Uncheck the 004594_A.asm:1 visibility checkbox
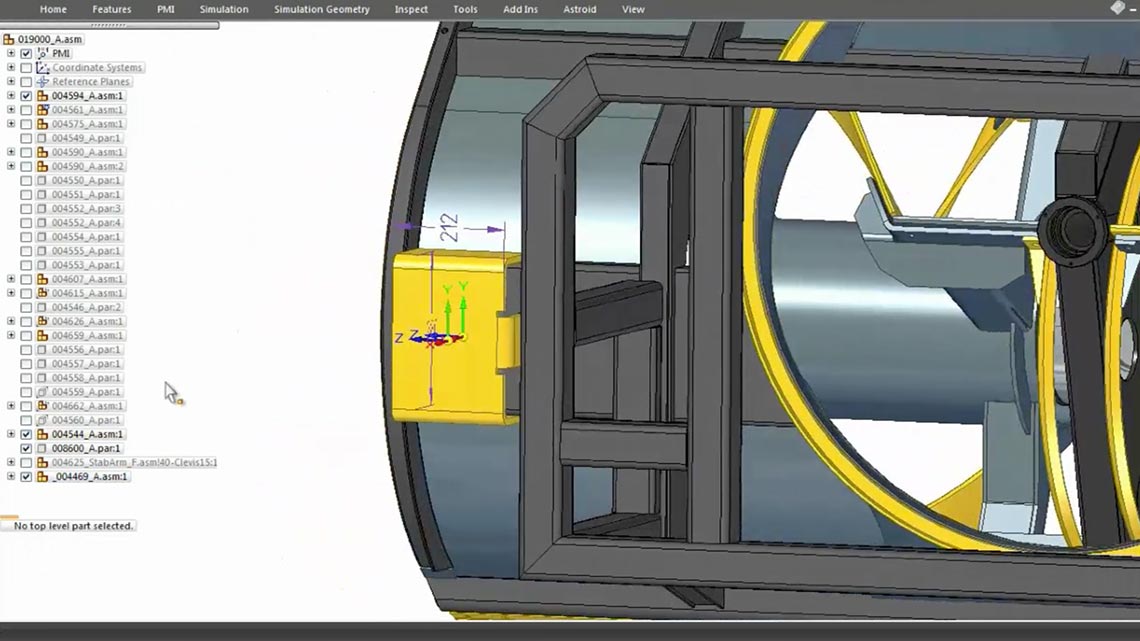The image size is (1140, 641). [26, 96]
